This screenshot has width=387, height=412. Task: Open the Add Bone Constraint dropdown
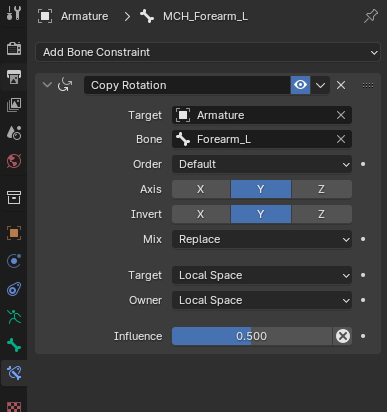click(208, 52)
